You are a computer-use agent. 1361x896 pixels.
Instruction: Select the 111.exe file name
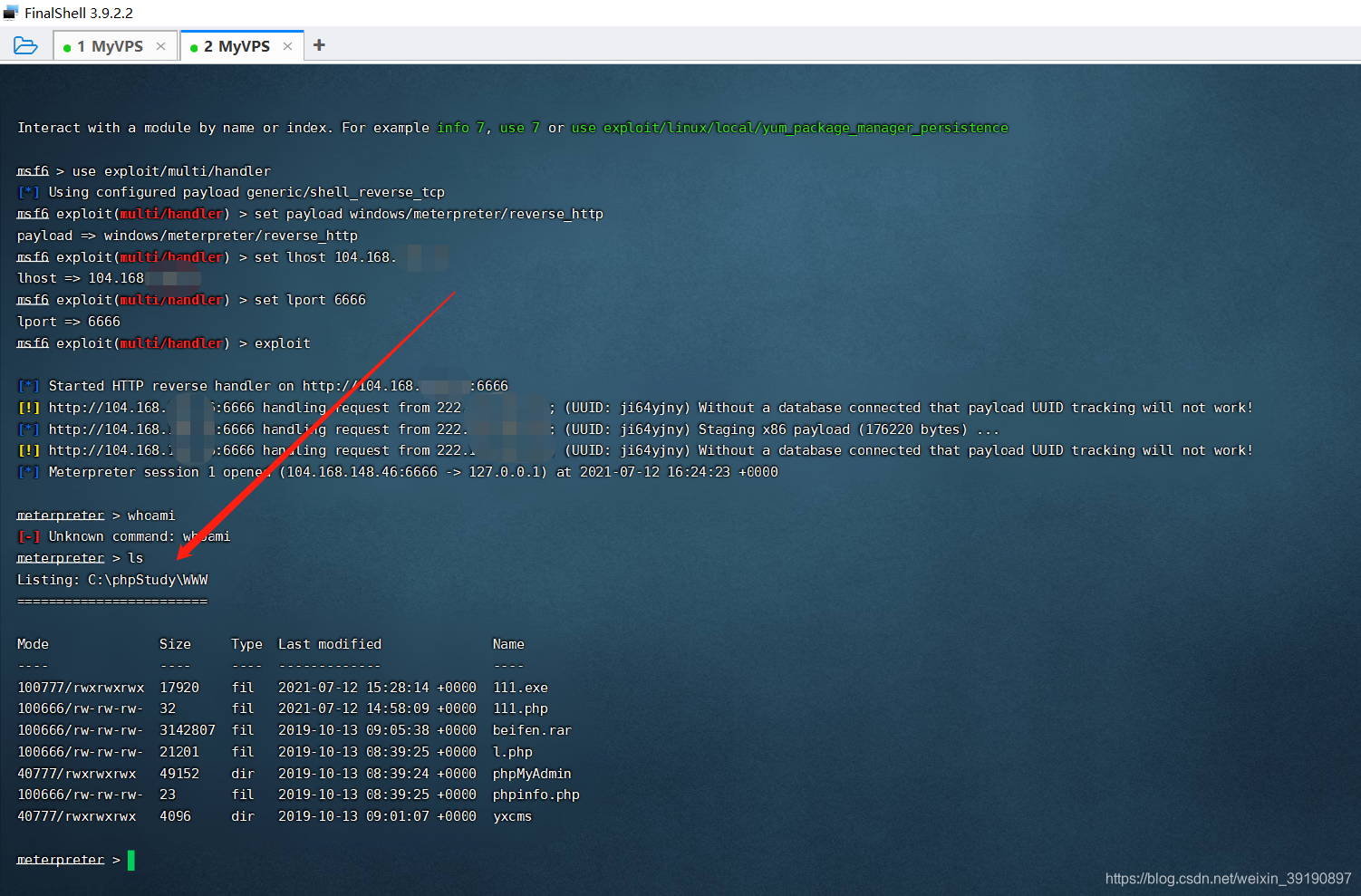click(x=520, y=688)
